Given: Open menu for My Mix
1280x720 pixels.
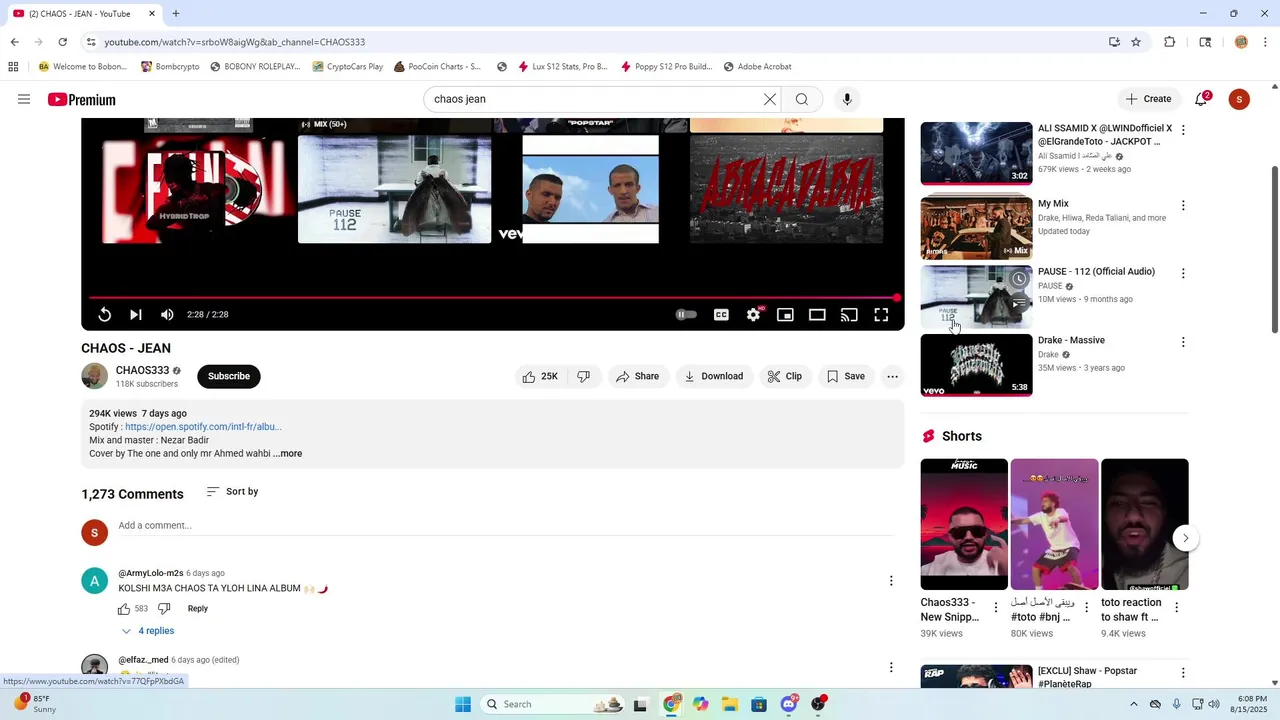Looking at the screenshot, I should (1183, 205).
